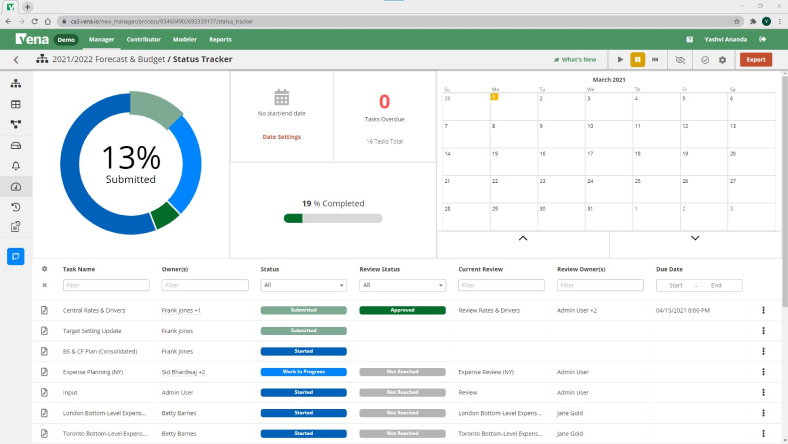The width and height of the screenshot is (788, 444).
Task: Click the Export button
Action: tap(756, 59)
